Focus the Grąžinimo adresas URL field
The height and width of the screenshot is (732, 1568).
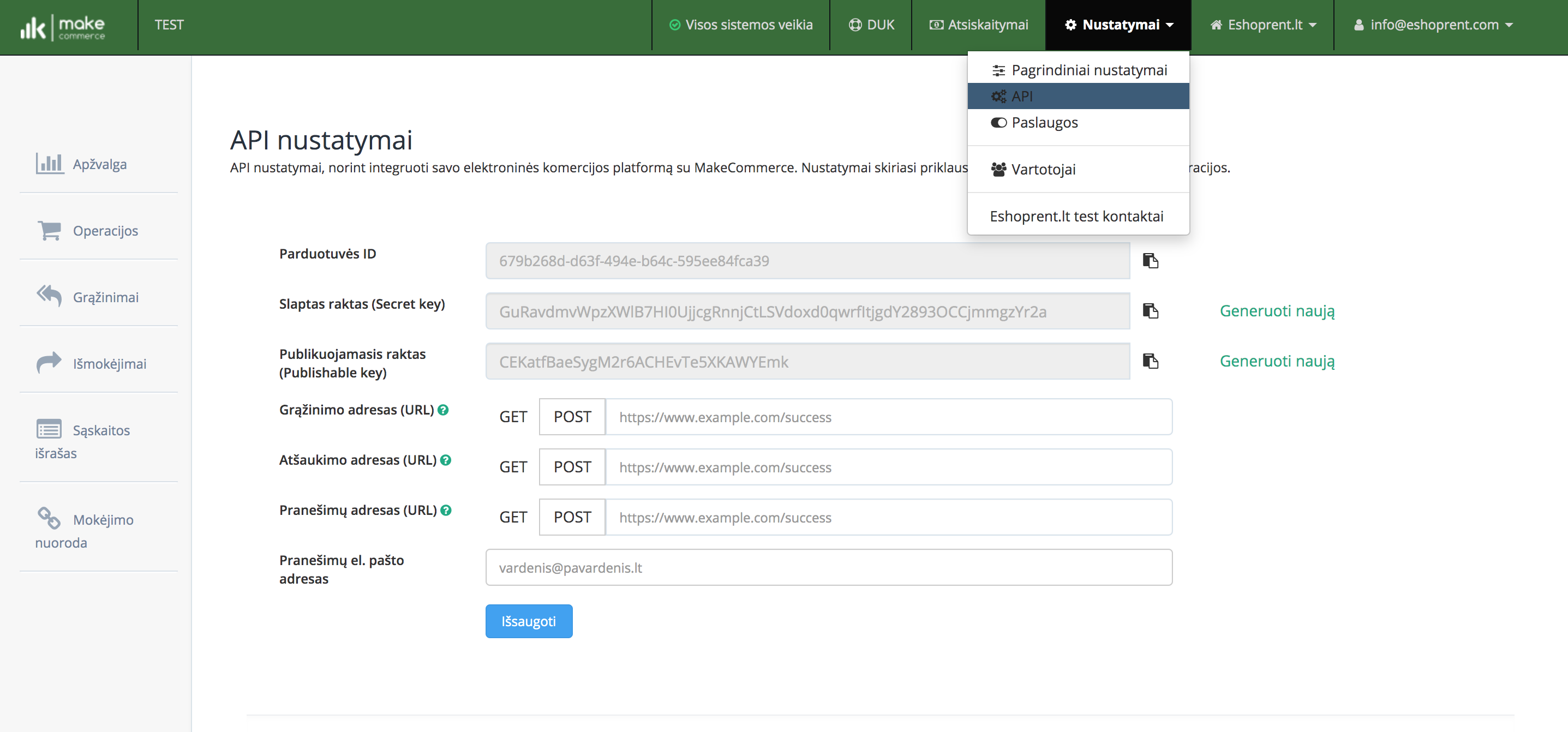pos(889,417)
